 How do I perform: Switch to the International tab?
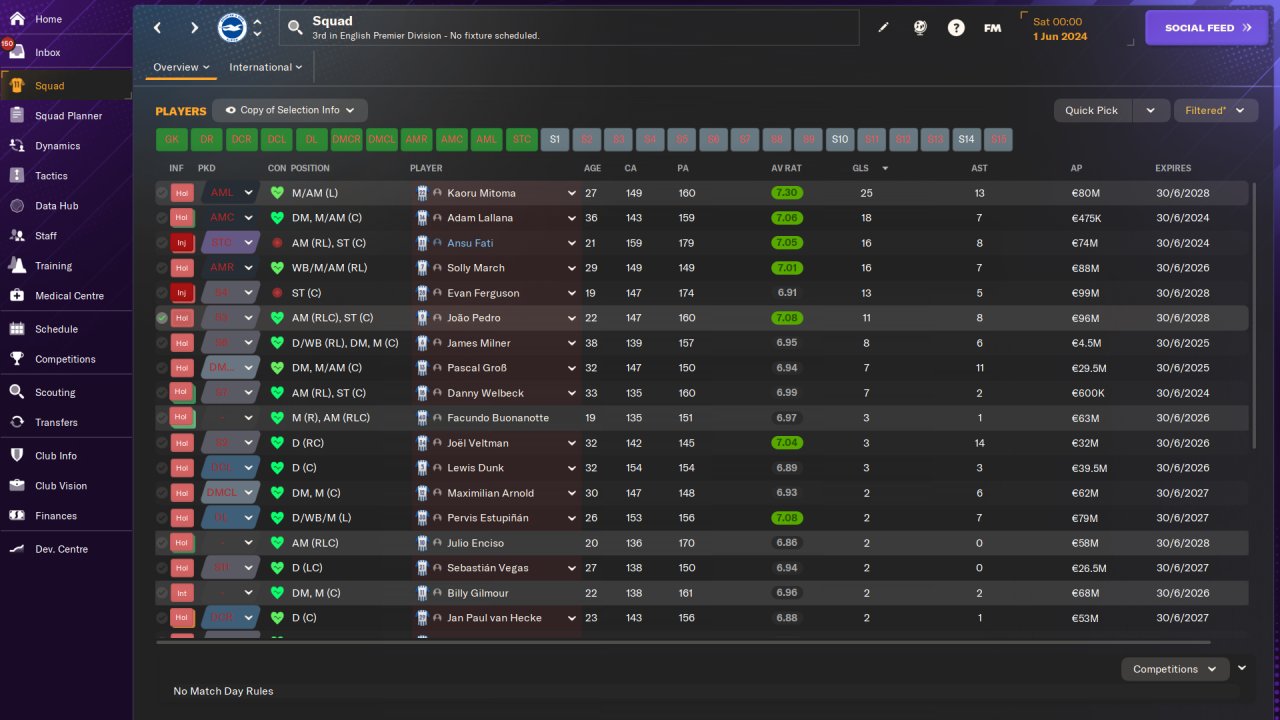click(x=266, y=67)
